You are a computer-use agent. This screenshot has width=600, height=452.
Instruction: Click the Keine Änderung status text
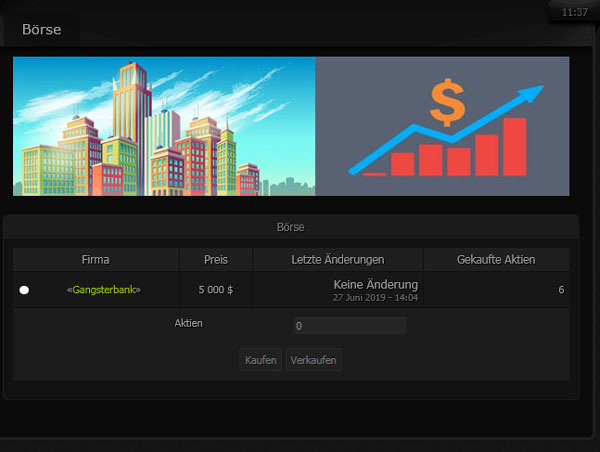375,285
